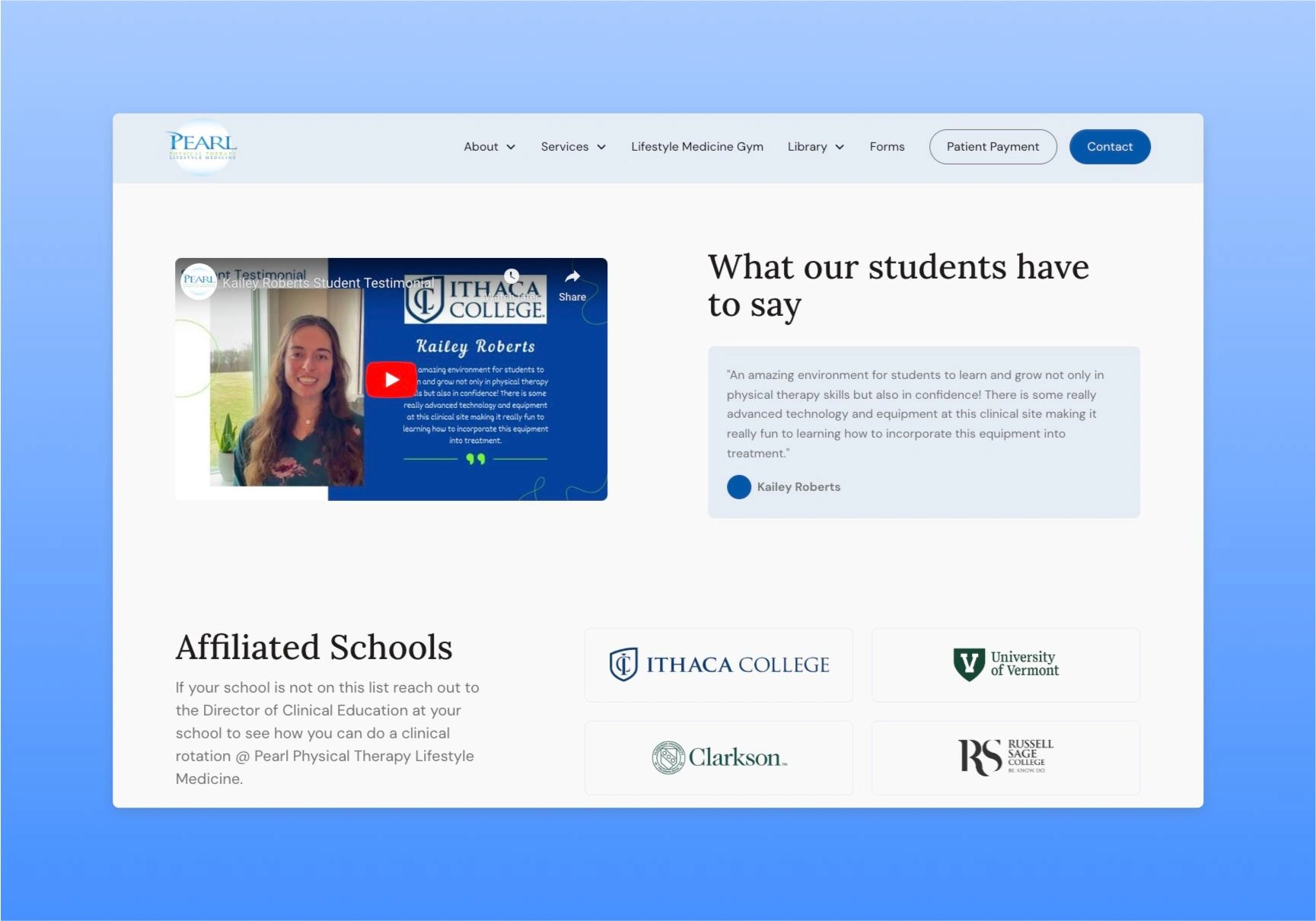
Task: Click the Library dropdown chevron
Action: (840, 147)
